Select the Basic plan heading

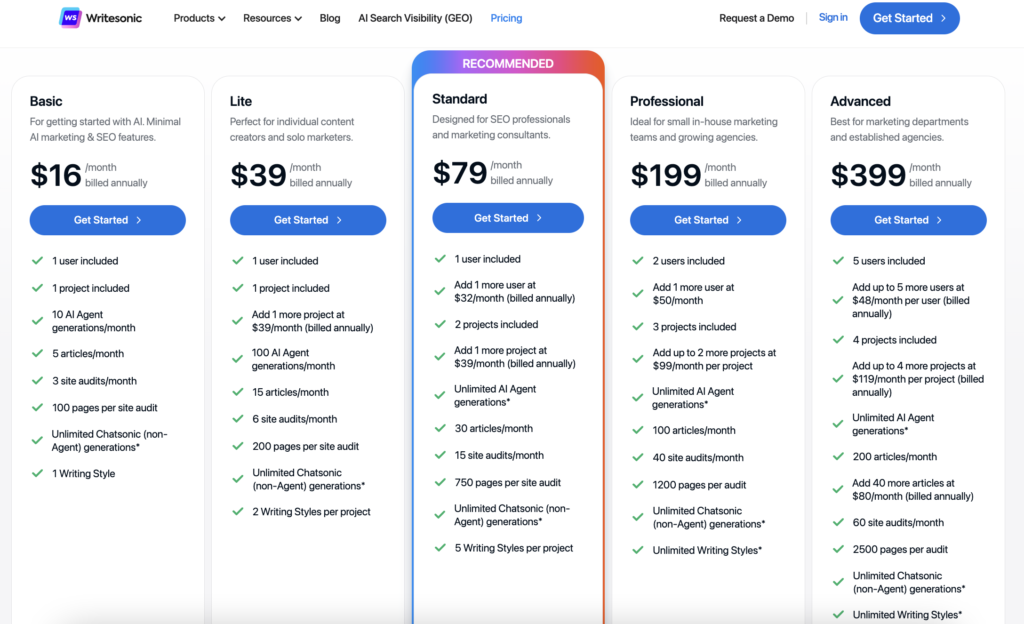[x=46, y=101]
